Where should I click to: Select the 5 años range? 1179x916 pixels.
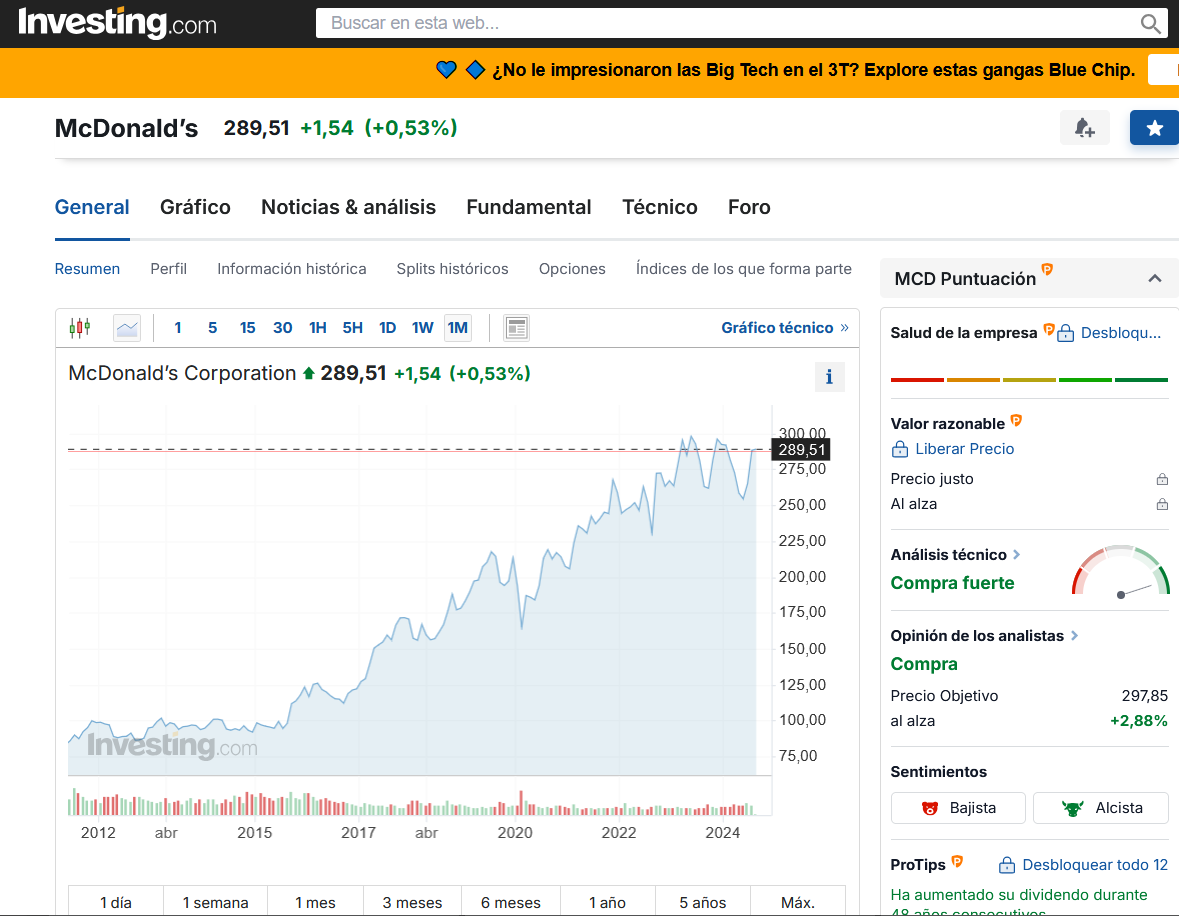[703, 902]
